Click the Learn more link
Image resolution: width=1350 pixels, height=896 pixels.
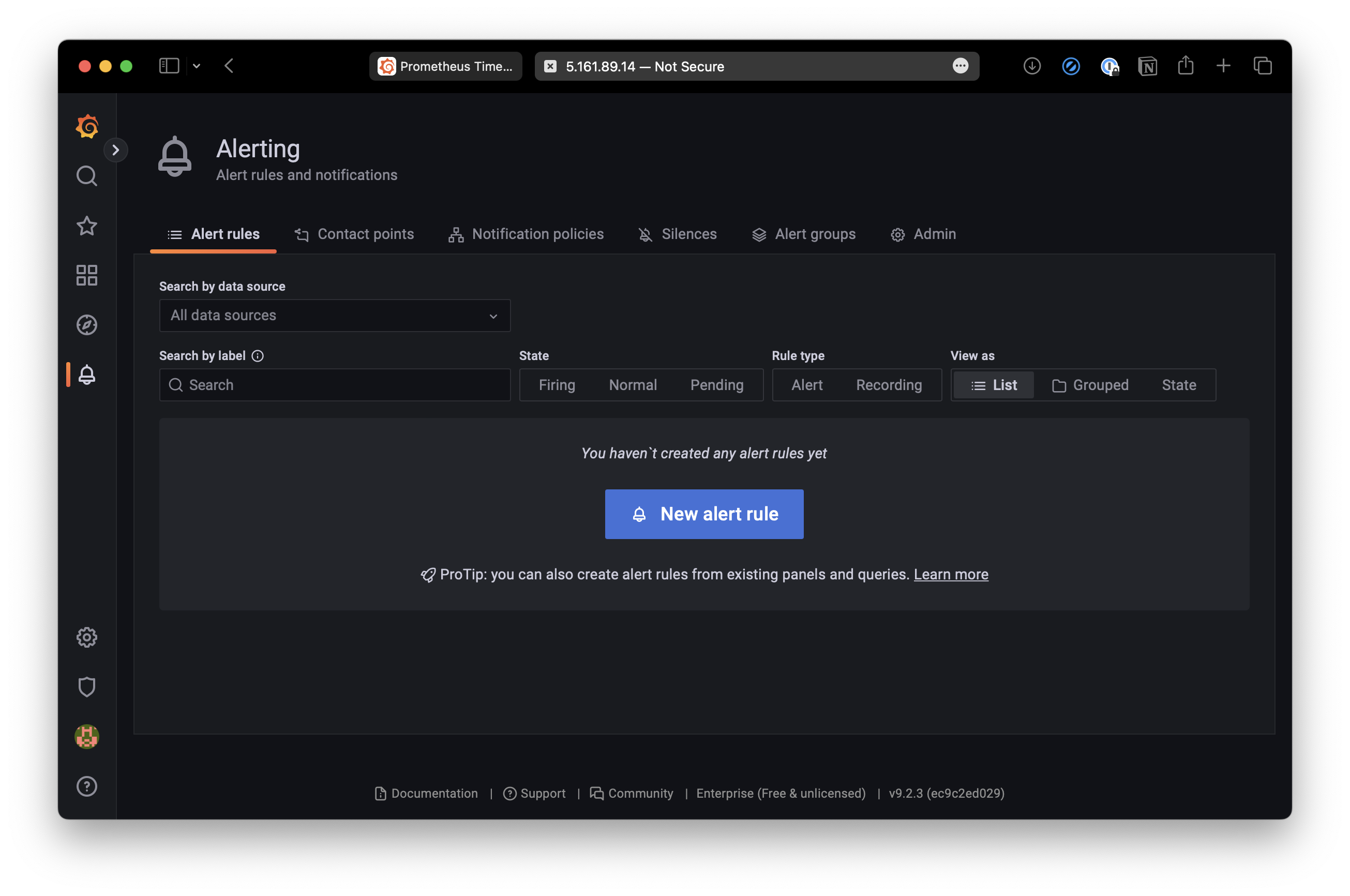pos(950,574)
